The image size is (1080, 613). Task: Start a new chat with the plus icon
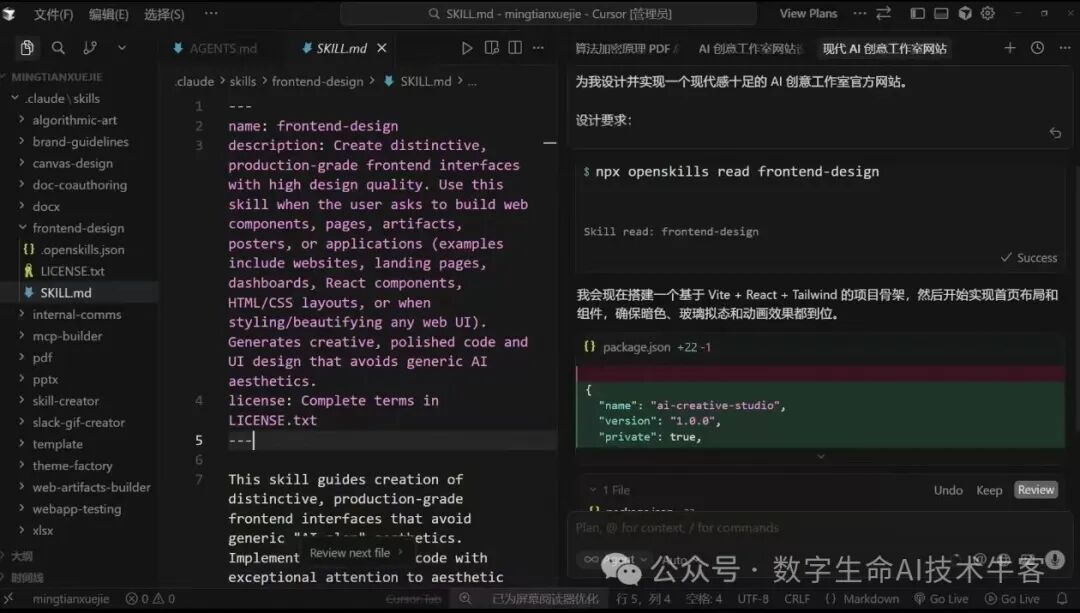[x=1009, y=47]
